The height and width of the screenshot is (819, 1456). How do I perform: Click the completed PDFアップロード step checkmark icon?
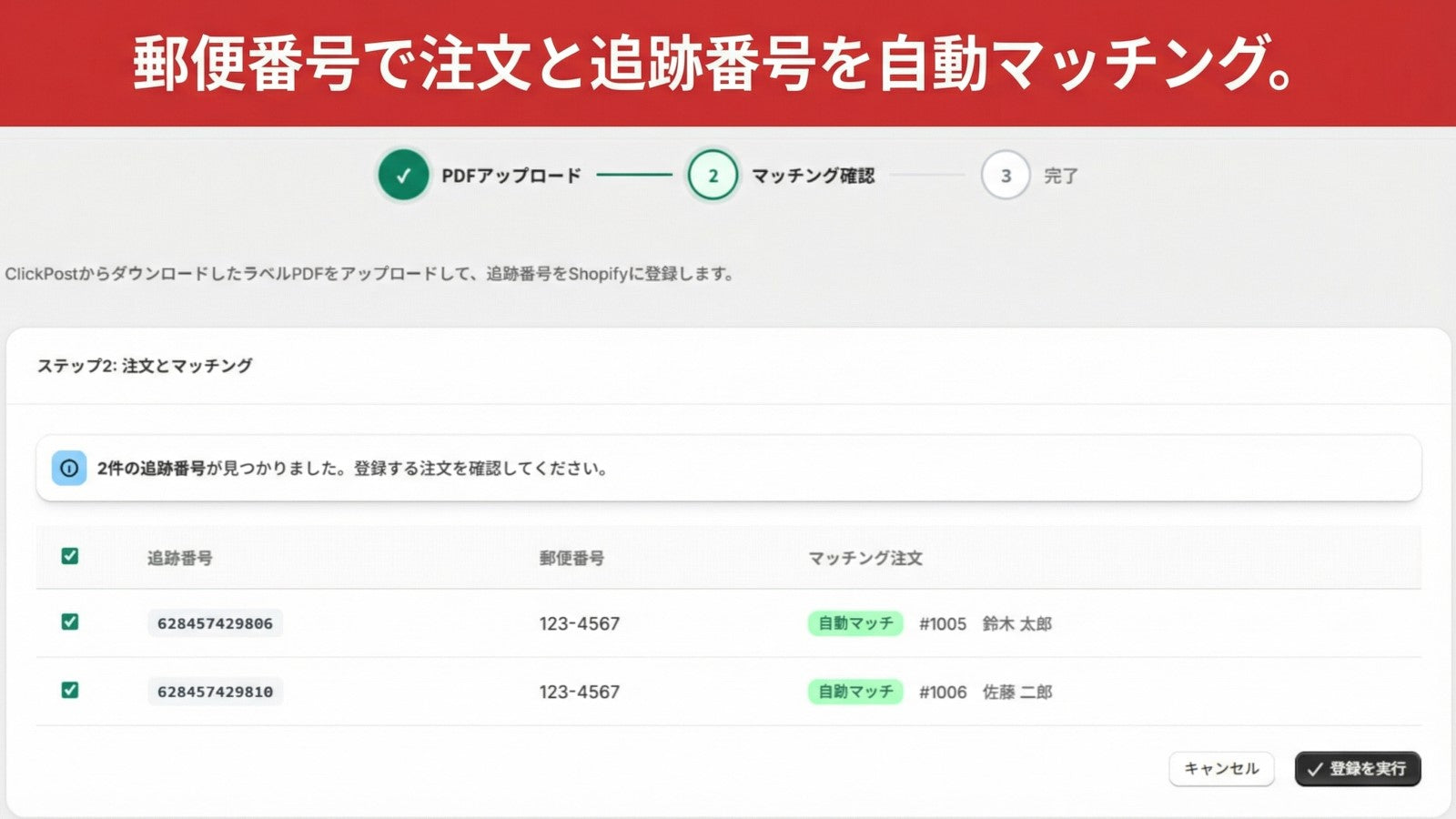click(x=403, y=176)
